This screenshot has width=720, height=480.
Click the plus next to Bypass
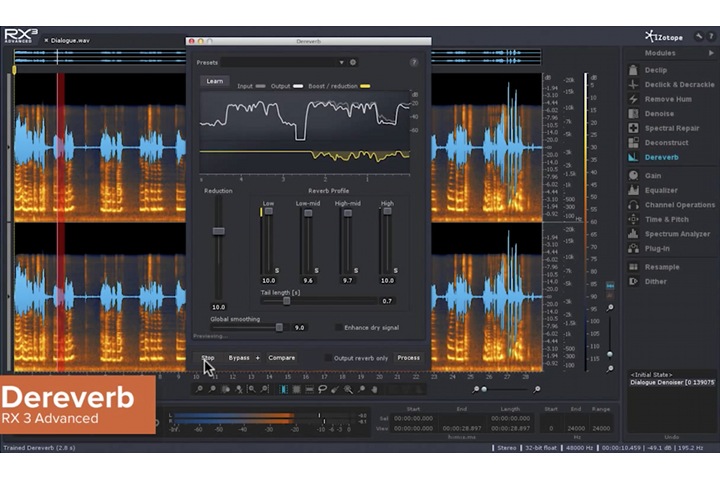tap(258, 358)
